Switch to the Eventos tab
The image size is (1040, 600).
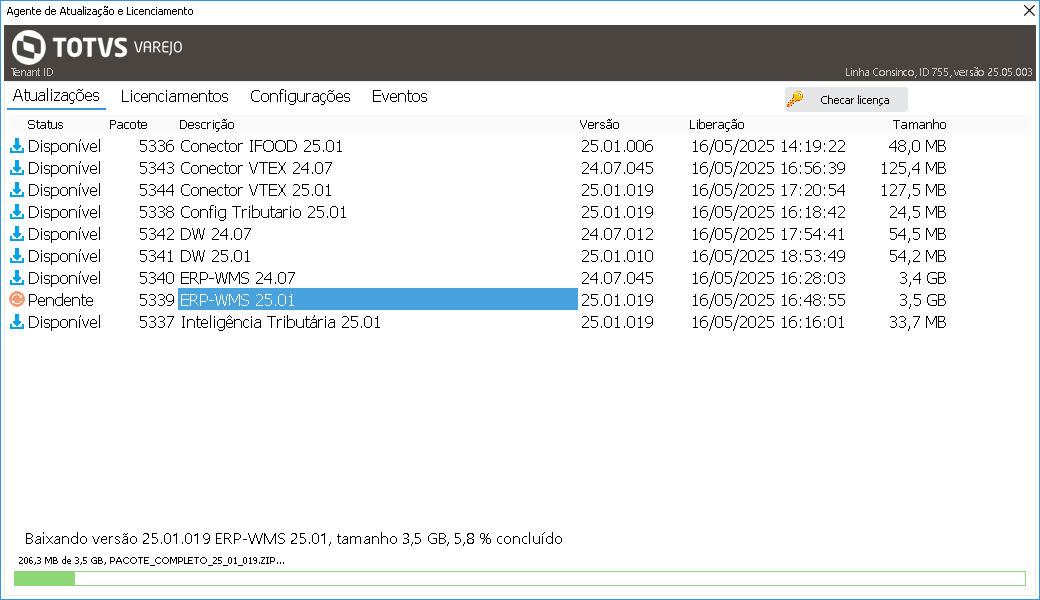pyautogui.click(x=399, y=97)
